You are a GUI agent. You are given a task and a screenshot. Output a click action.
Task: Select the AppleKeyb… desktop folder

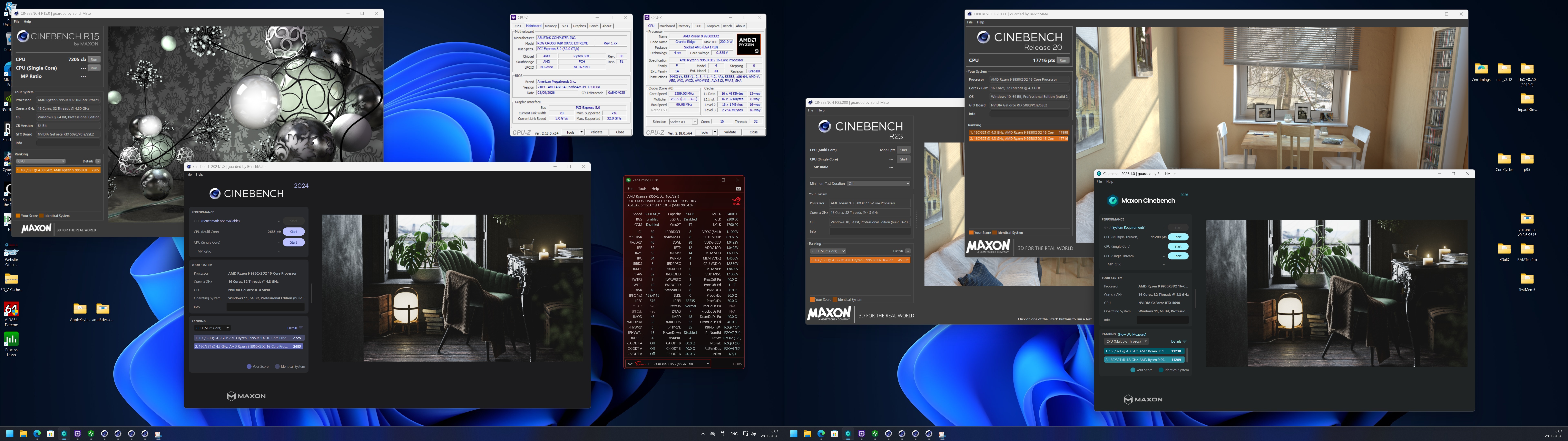[80, 312]
